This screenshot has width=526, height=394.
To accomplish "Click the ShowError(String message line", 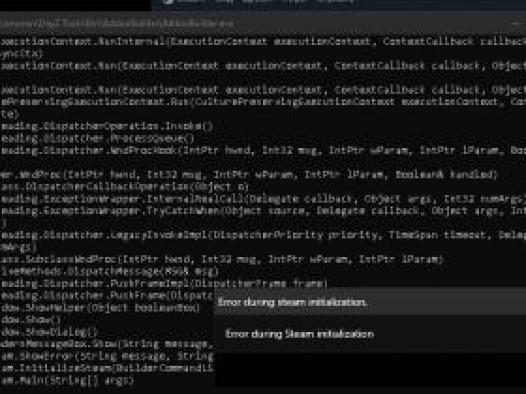I will pos(107,356).
